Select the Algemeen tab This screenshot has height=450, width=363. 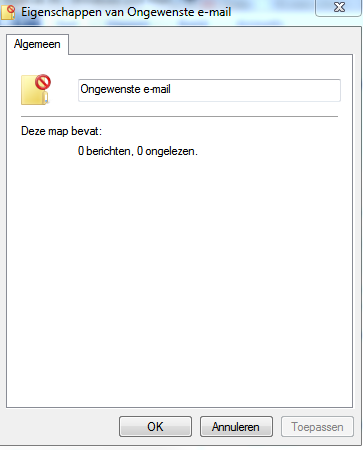(x=37, y=44)
